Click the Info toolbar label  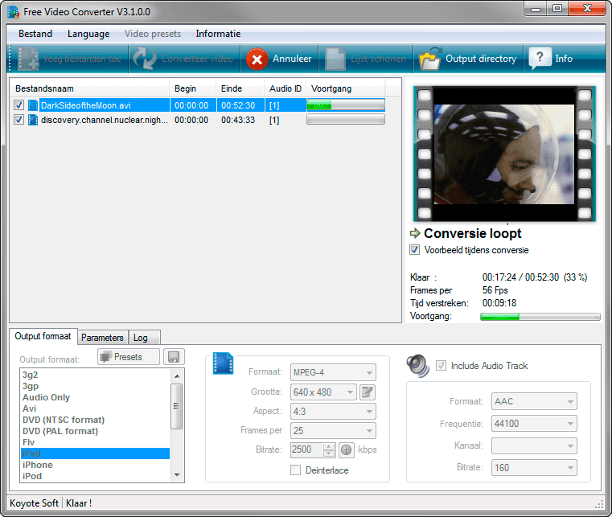[564, 59]
